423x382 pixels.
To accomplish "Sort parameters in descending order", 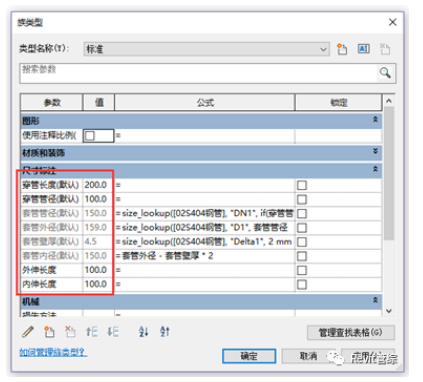I will [x=165, y=331].
